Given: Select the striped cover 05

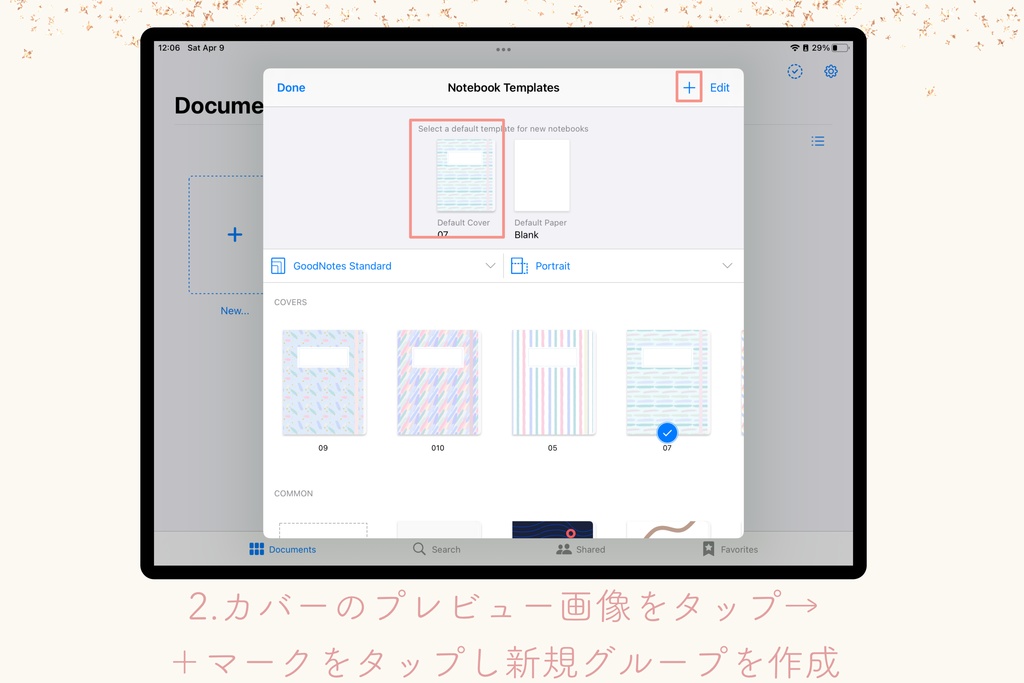Looking at the screenshot, I should click(552, 381).
